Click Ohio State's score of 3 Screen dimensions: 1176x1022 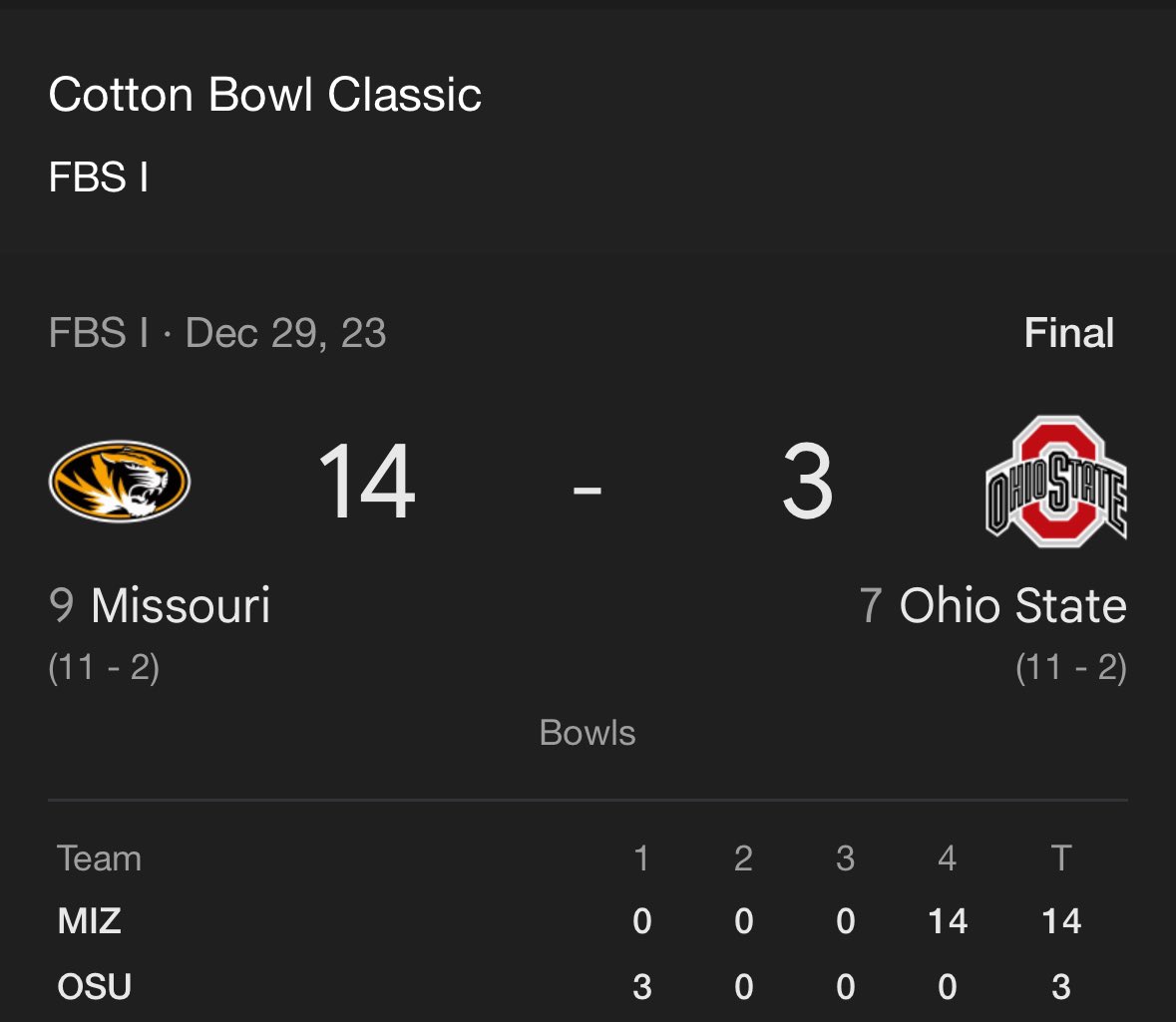point(808,481)
